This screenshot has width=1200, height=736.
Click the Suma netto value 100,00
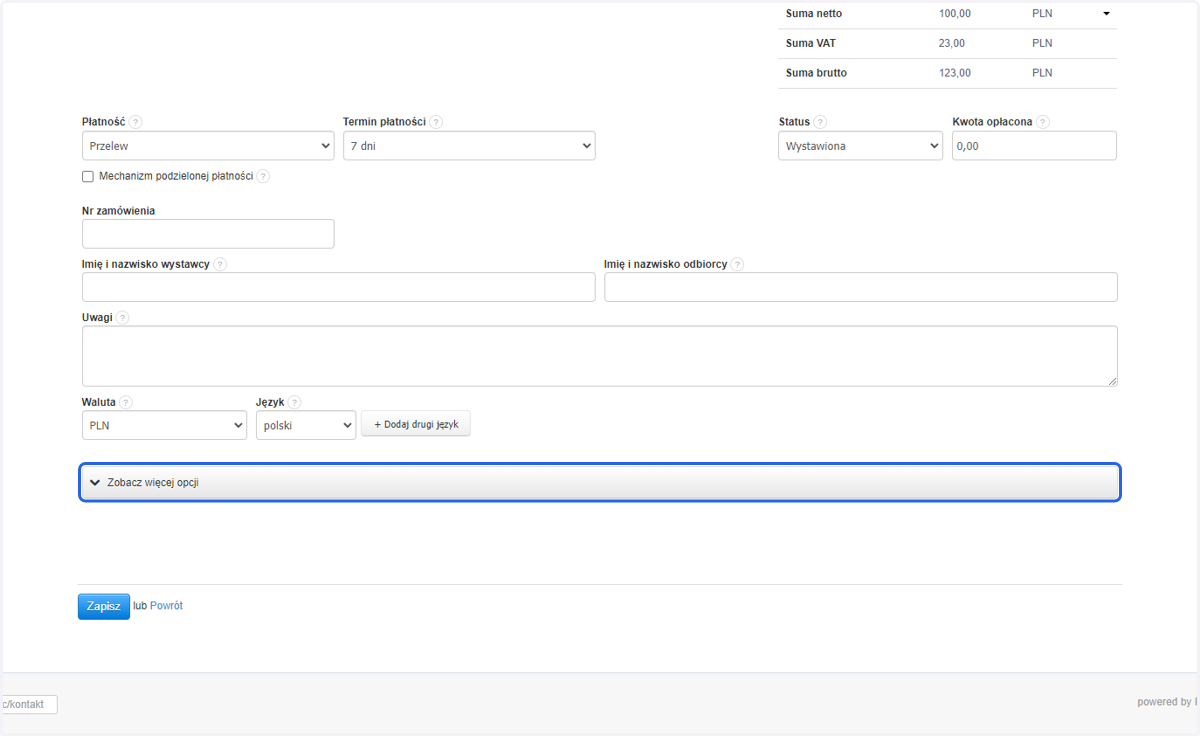coord(955,14)
